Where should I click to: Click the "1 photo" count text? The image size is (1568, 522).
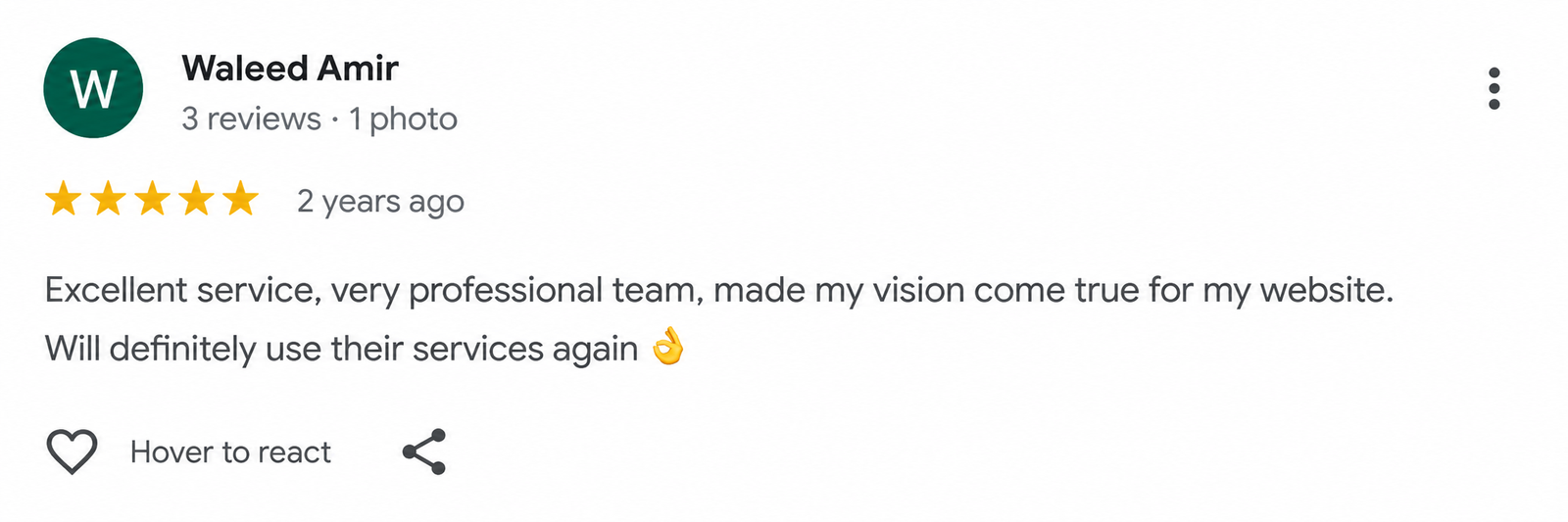403,119
